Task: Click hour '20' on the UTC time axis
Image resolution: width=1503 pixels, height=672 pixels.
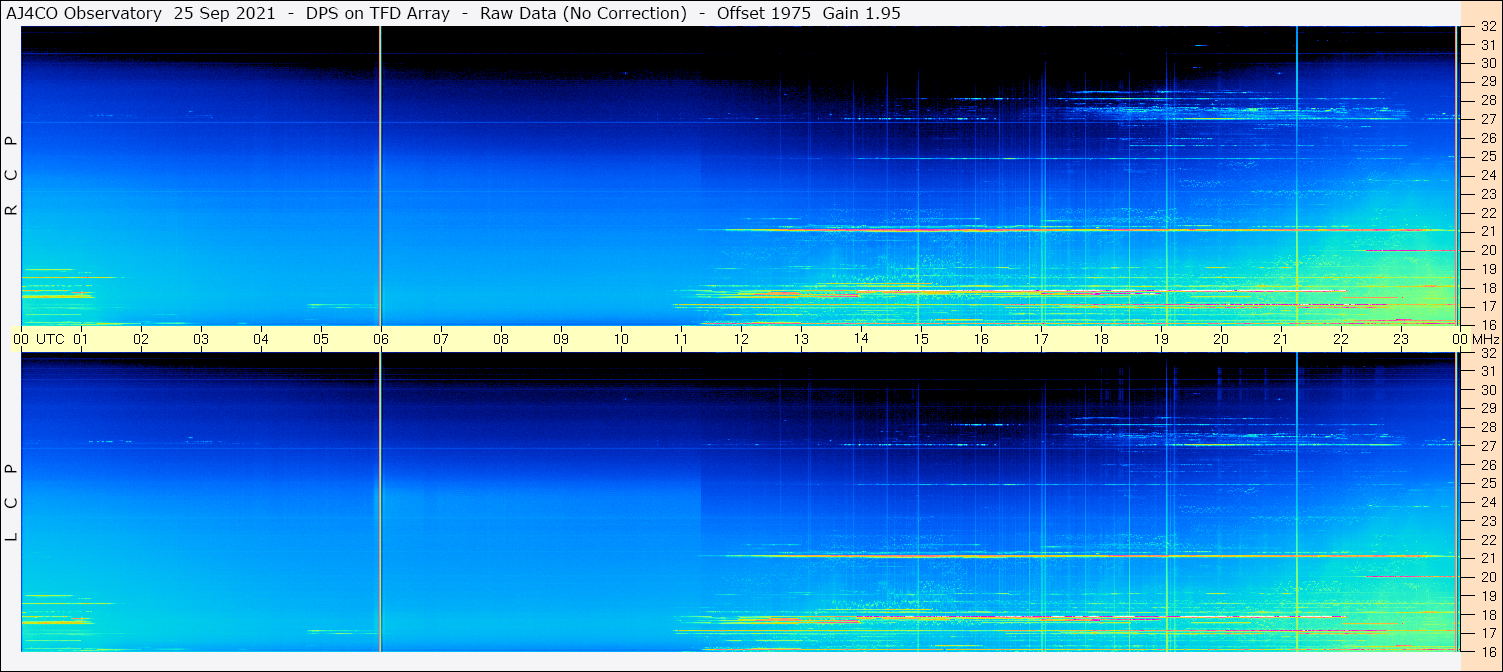Action: 1221,339
